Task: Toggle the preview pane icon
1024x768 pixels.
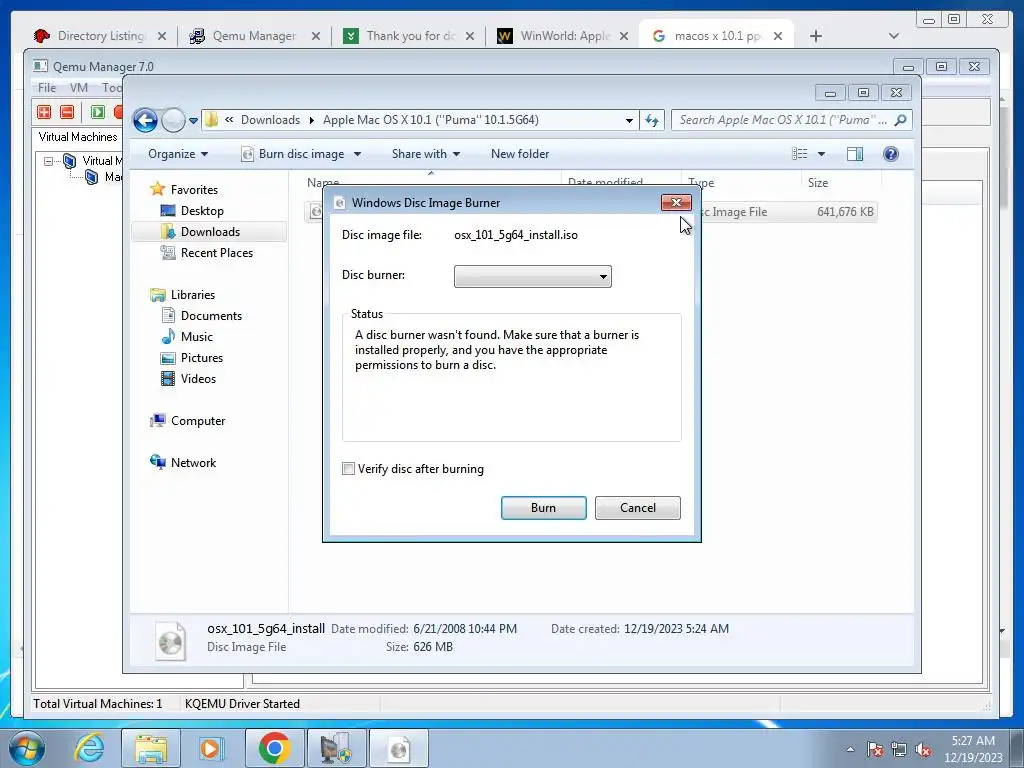Action: coord(855,154)
